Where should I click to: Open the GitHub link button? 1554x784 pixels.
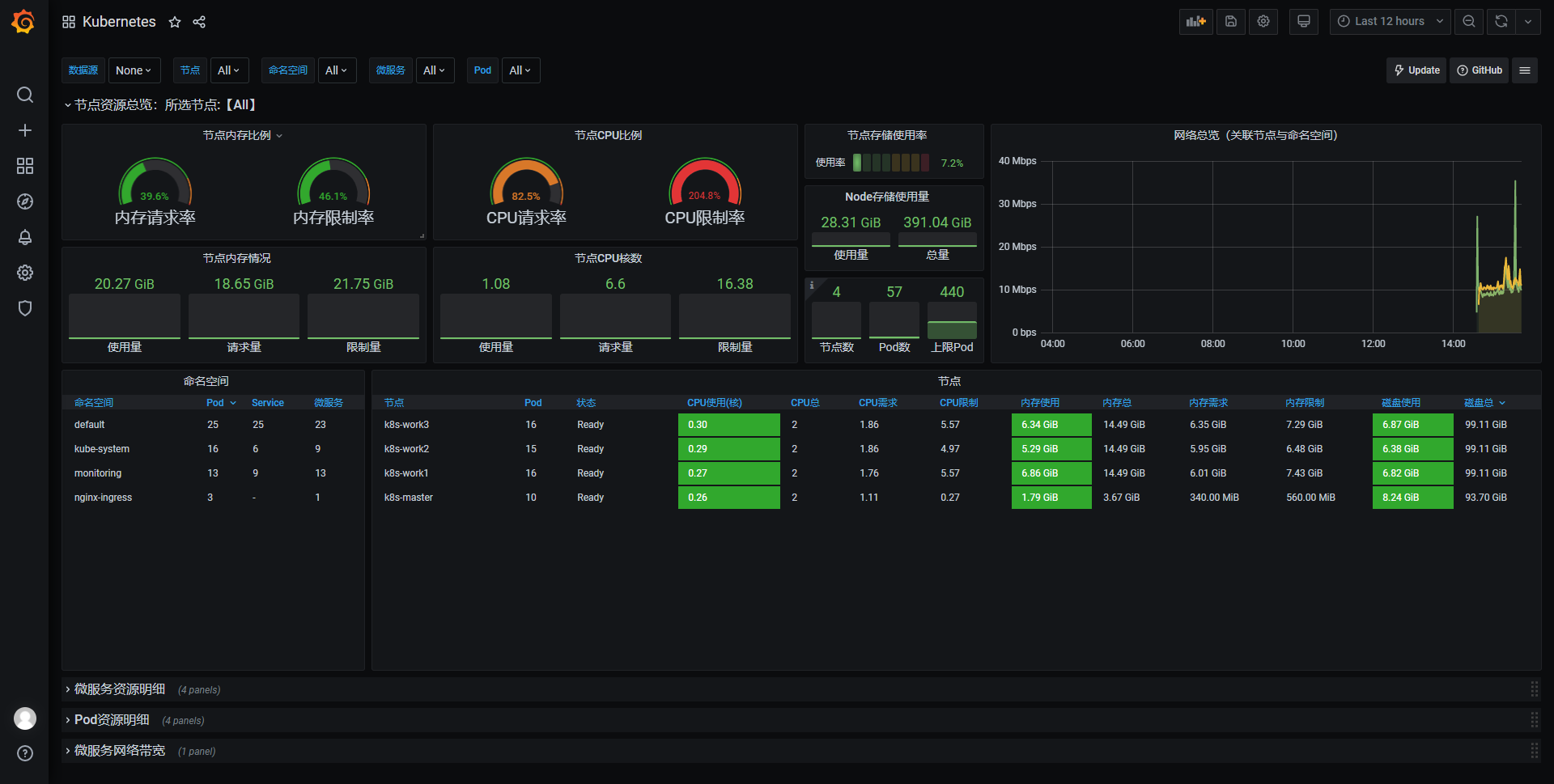(x=1480, y=70)
